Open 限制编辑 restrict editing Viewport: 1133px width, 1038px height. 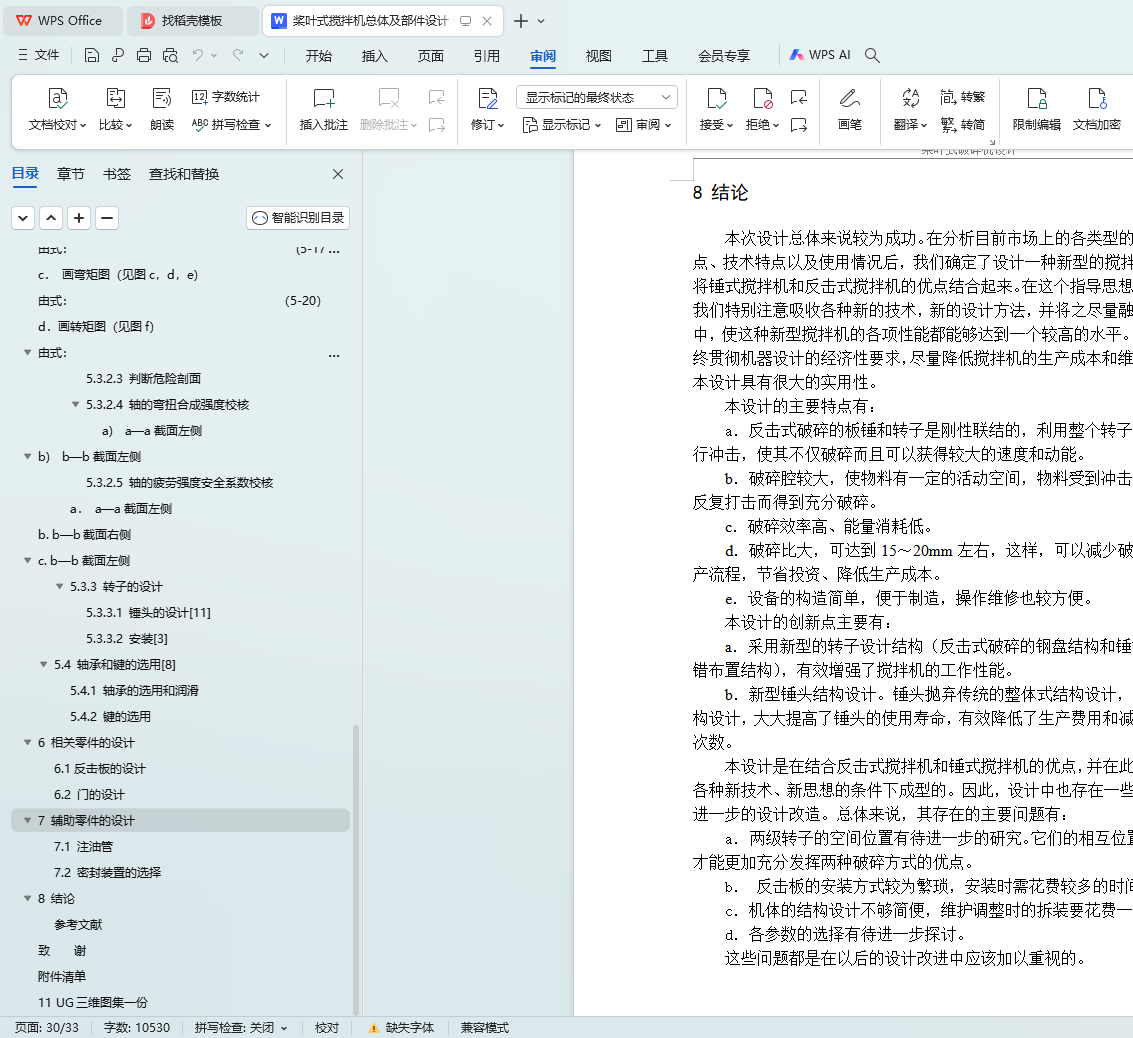[1037, 110]
